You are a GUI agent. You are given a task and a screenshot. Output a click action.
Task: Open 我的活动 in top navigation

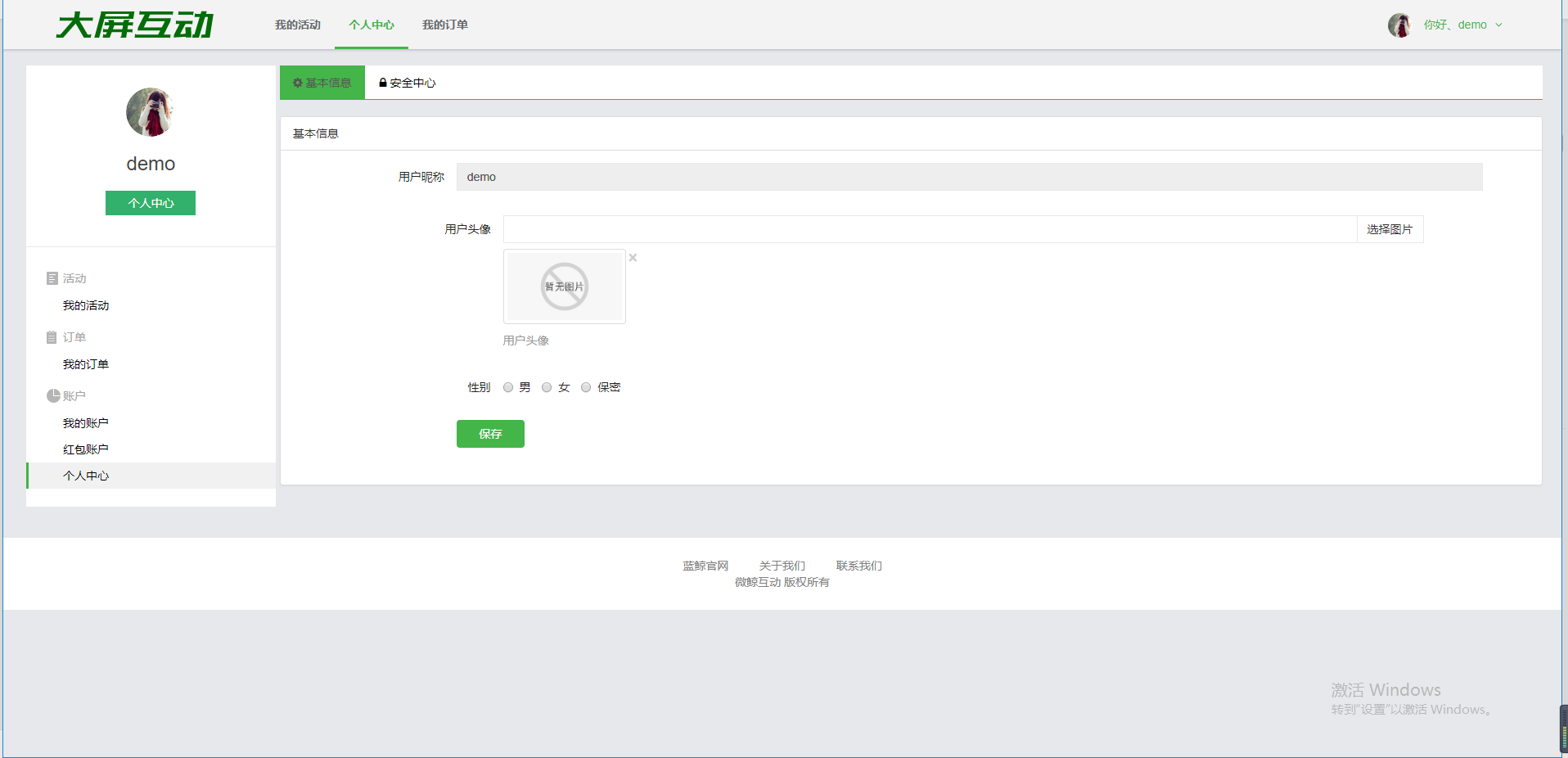click(x=298, y=25)
